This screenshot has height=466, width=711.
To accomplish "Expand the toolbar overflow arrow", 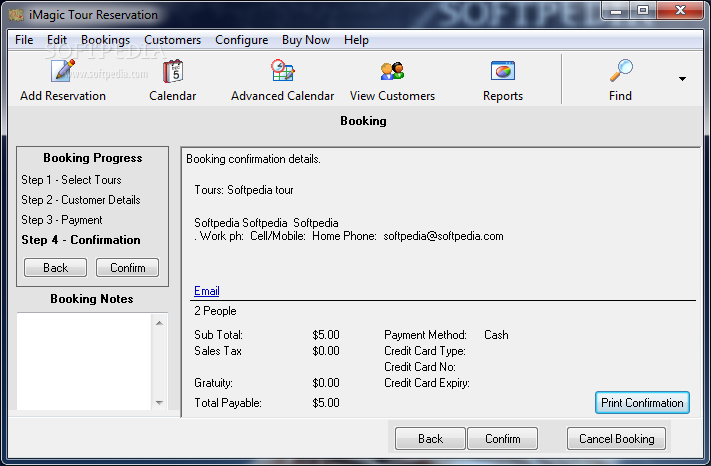I will pos(682,79).
